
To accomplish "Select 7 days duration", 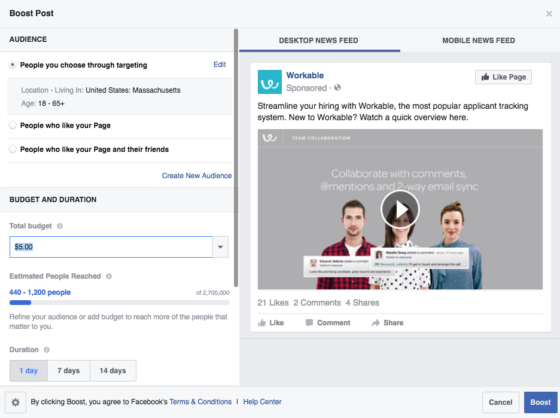I will (69, 371).
